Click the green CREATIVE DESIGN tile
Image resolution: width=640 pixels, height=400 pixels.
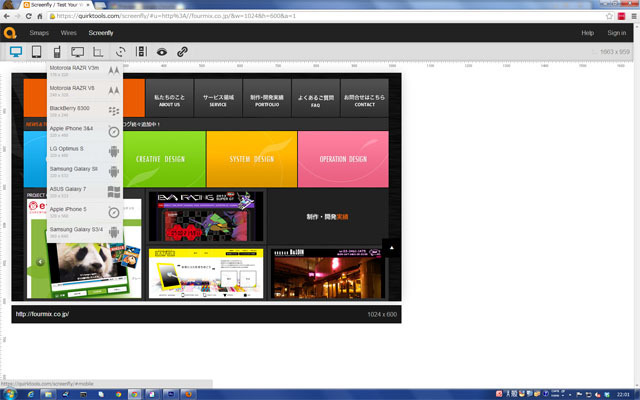pos(161,159)
